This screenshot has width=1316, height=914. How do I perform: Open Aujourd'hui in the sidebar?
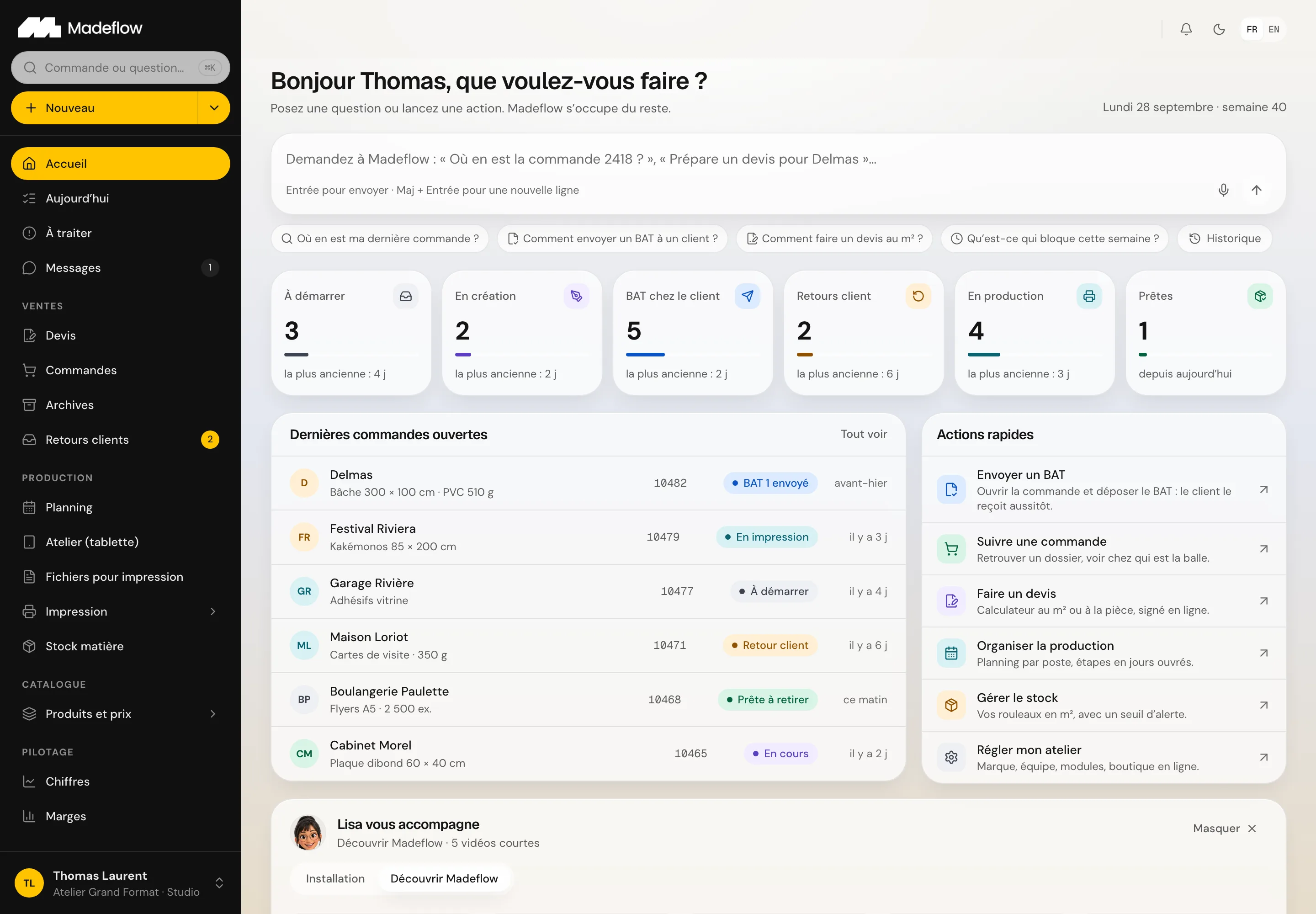point(120,199)
